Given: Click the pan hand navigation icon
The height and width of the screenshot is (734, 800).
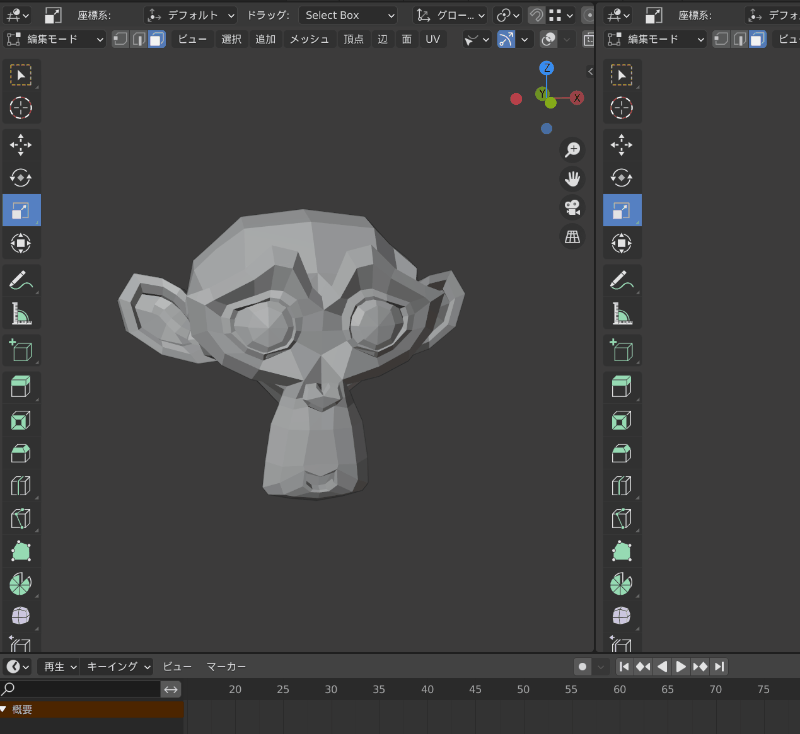Looking at the screenshot, I should [x=572, y=179].
